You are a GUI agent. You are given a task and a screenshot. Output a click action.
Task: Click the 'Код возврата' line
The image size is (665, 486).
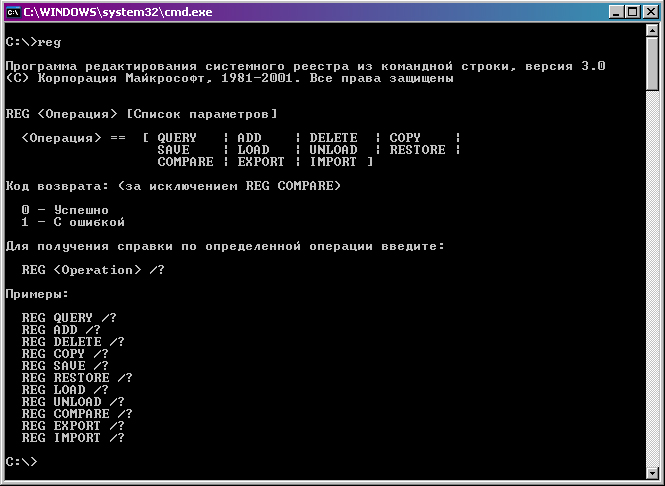tap(173, 186)
